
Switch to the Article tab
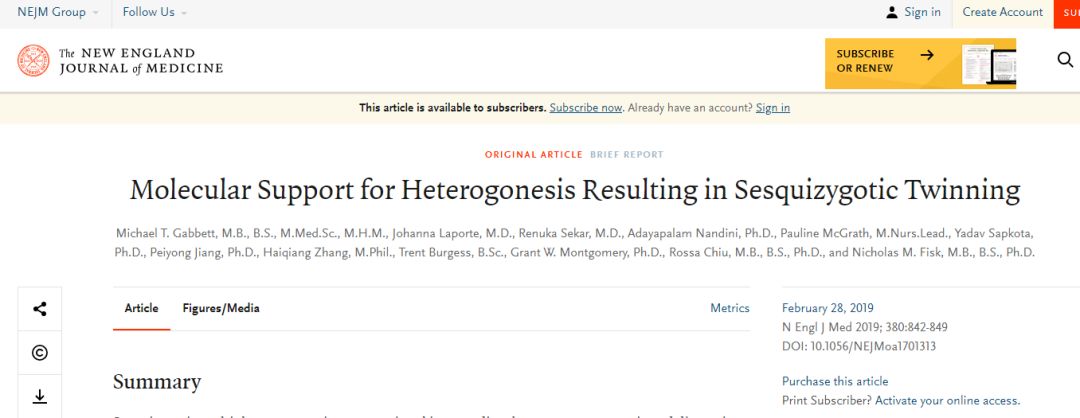pyautogui.click(x=141, y=308)
